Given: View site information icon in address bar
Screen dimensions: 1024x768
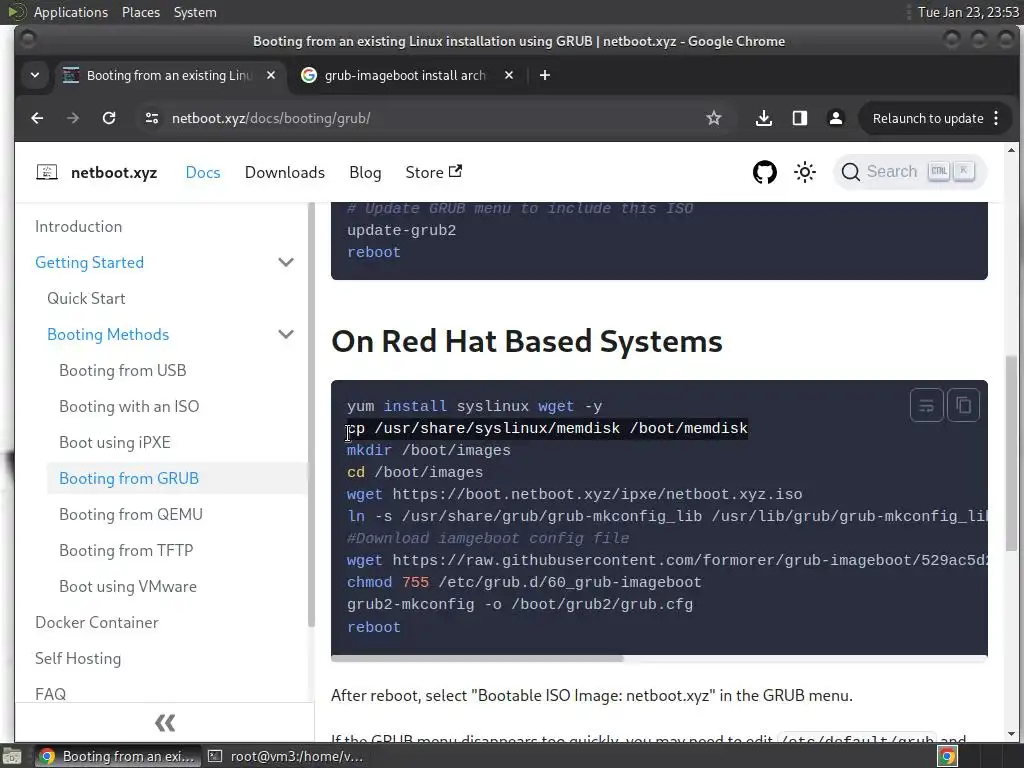Looking at the screenshot, I should point(152,118).
